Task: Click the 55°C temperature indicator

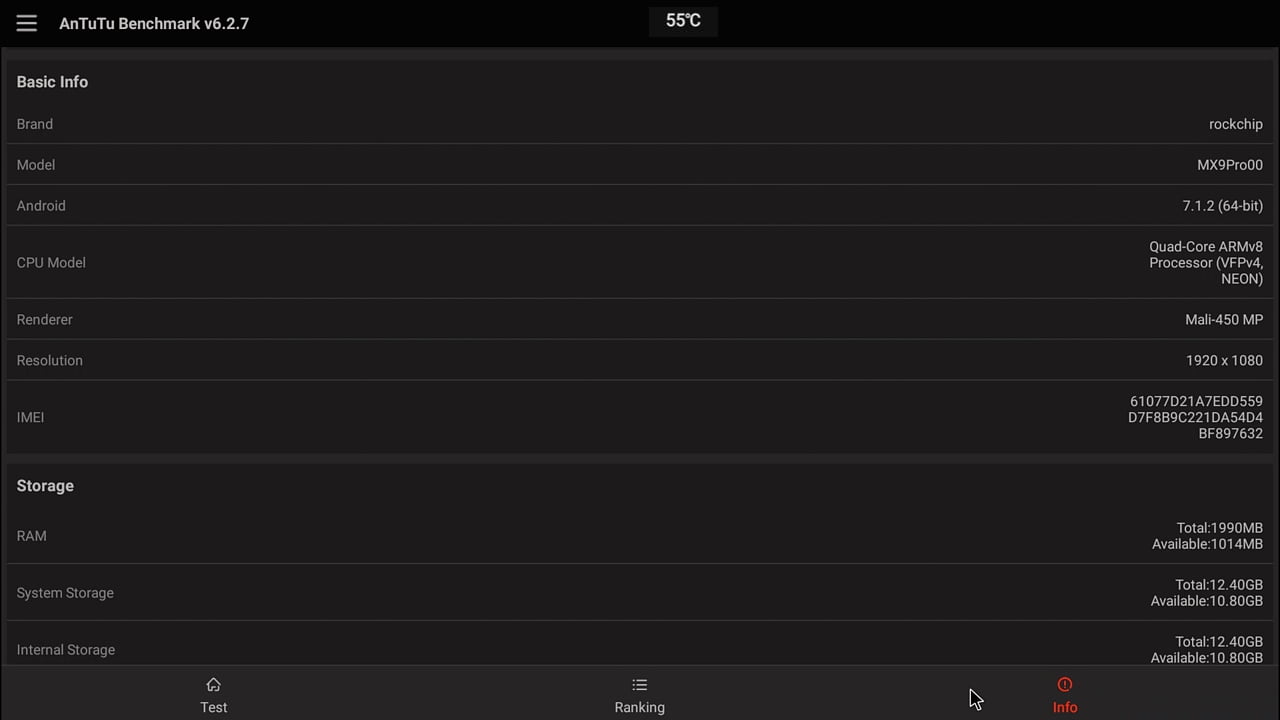Action: [x=683, y=21]
